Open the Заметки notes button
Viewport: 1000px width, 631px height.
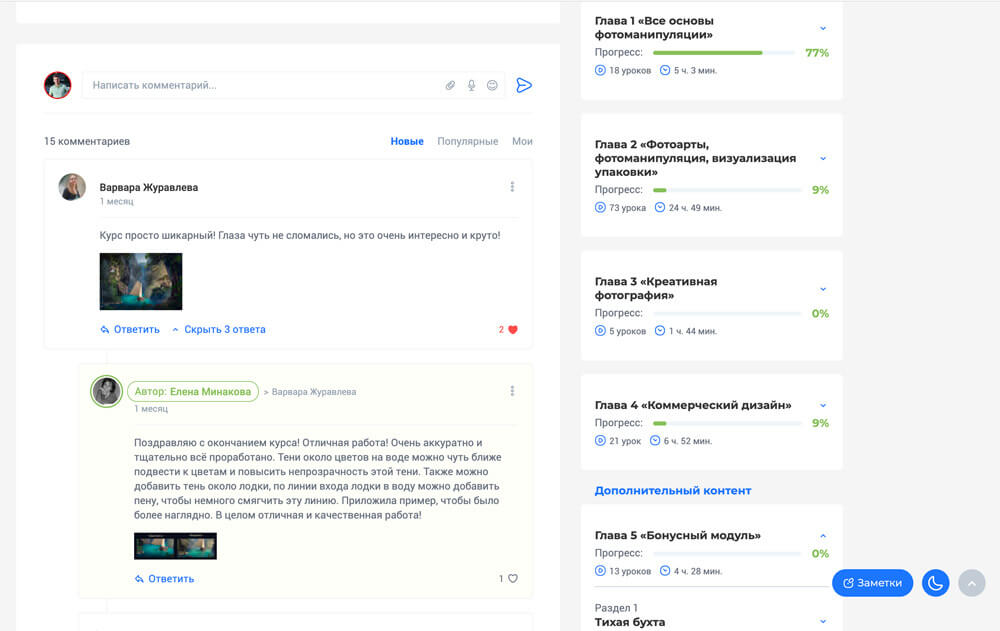click(x=872, y=583)
